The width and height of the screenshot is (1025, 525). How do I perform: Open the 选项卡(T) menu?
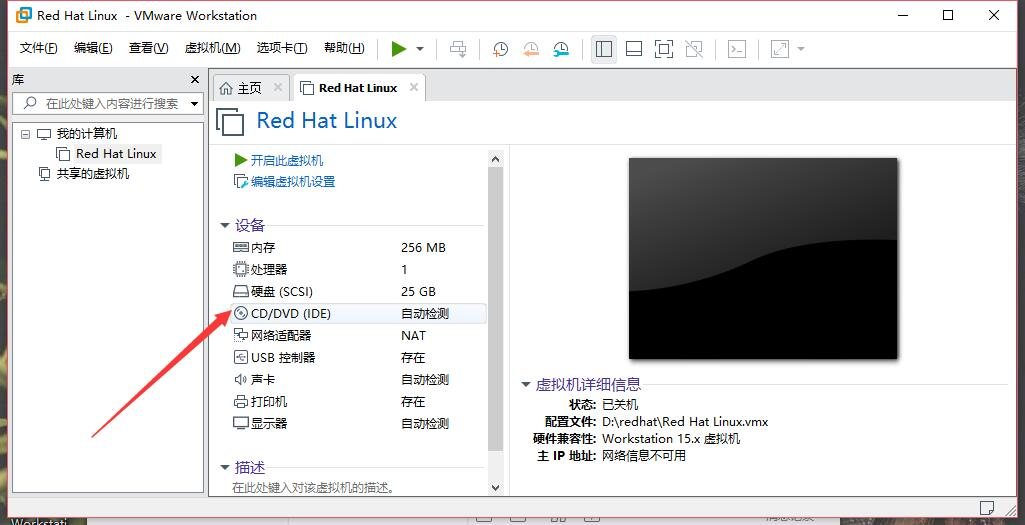[282, 48]
